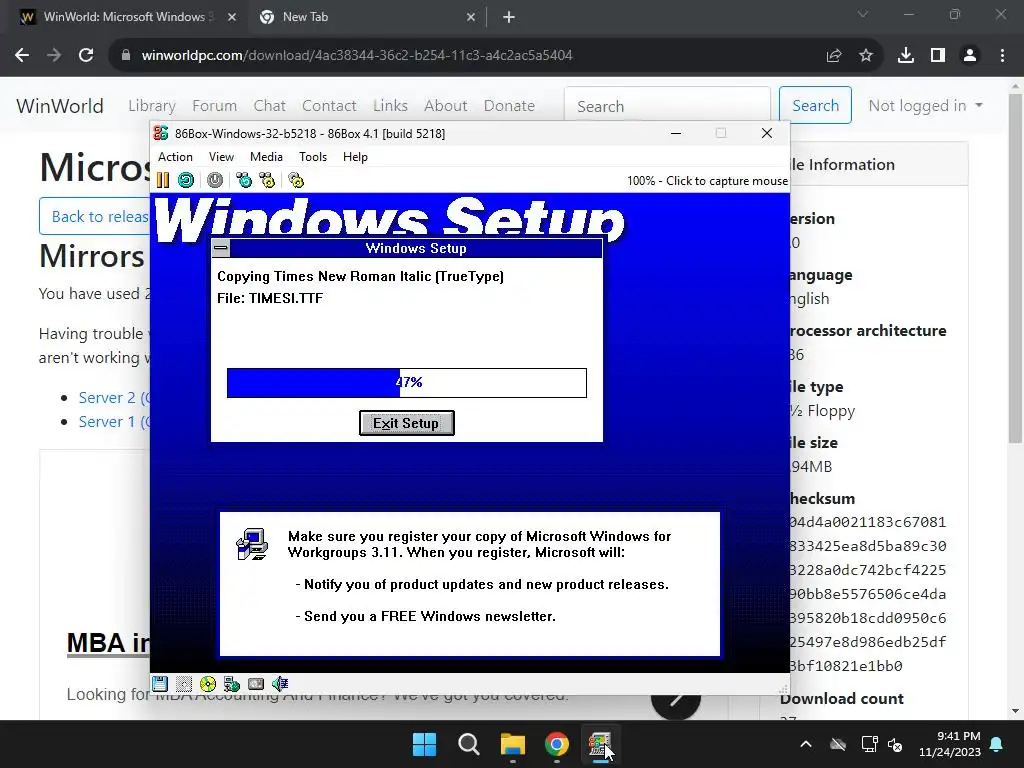The height and width of the screenshot is (768, 1024).
Task: Click the empty second floppy drive icon
Action: coord(184,684)
